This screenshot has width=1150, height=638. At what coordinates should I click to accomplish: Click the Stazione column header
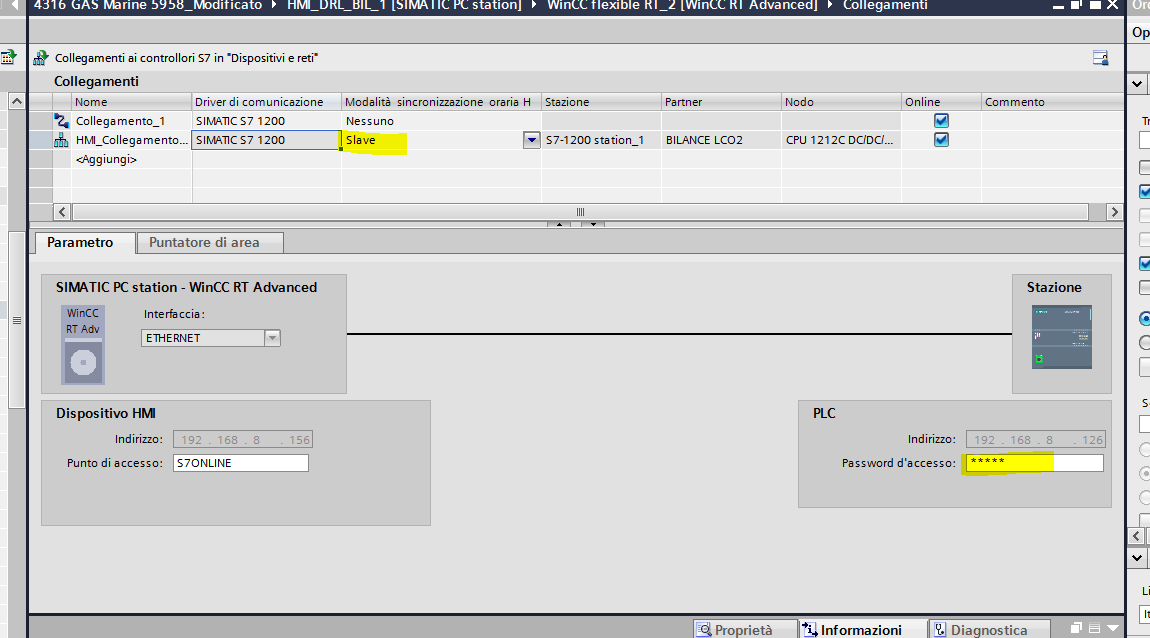(601, 102)
